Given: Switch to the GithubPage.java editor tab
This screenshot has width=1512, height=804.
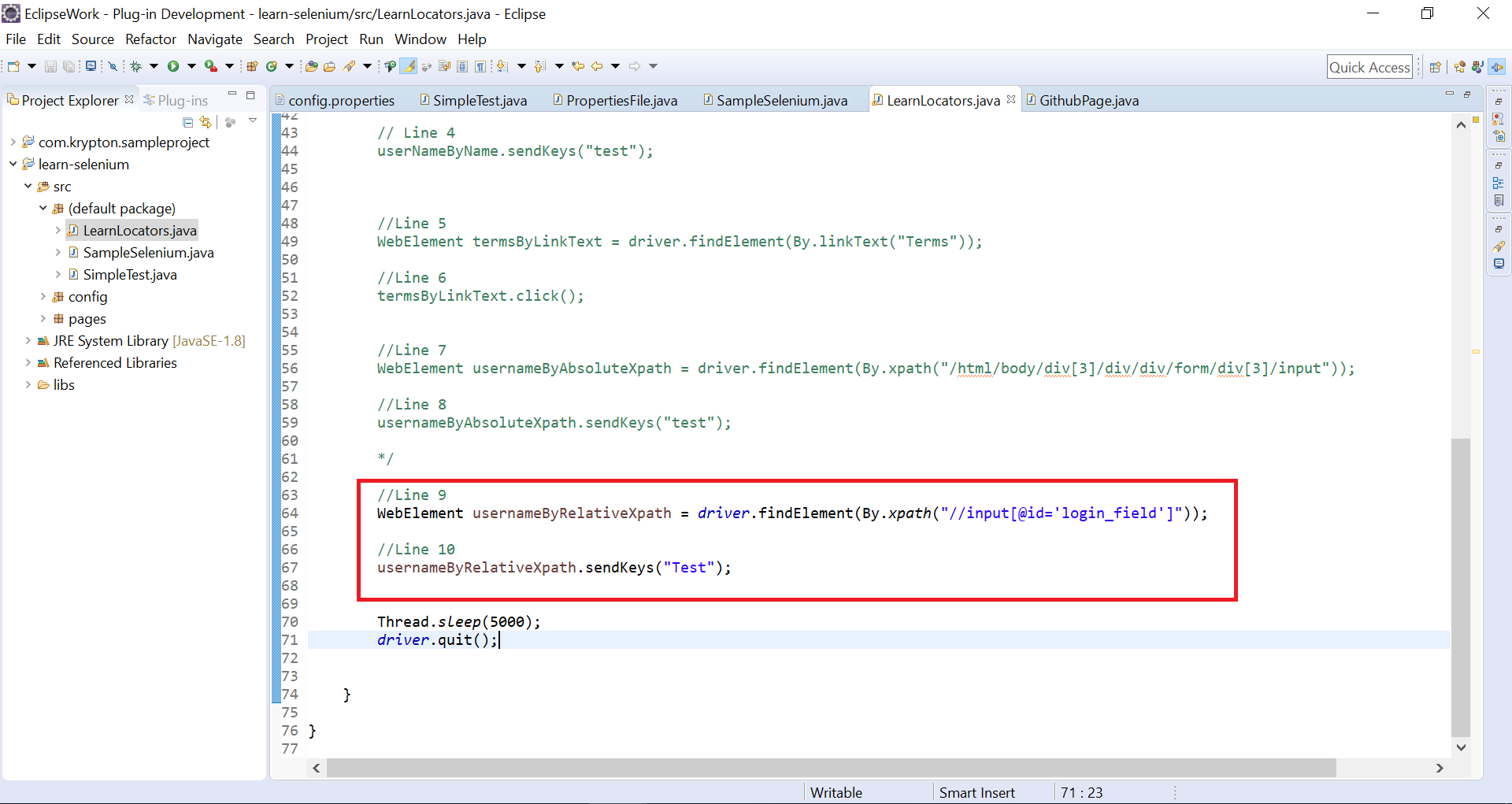Looking at the screenshot, I should click(1081, 100).
